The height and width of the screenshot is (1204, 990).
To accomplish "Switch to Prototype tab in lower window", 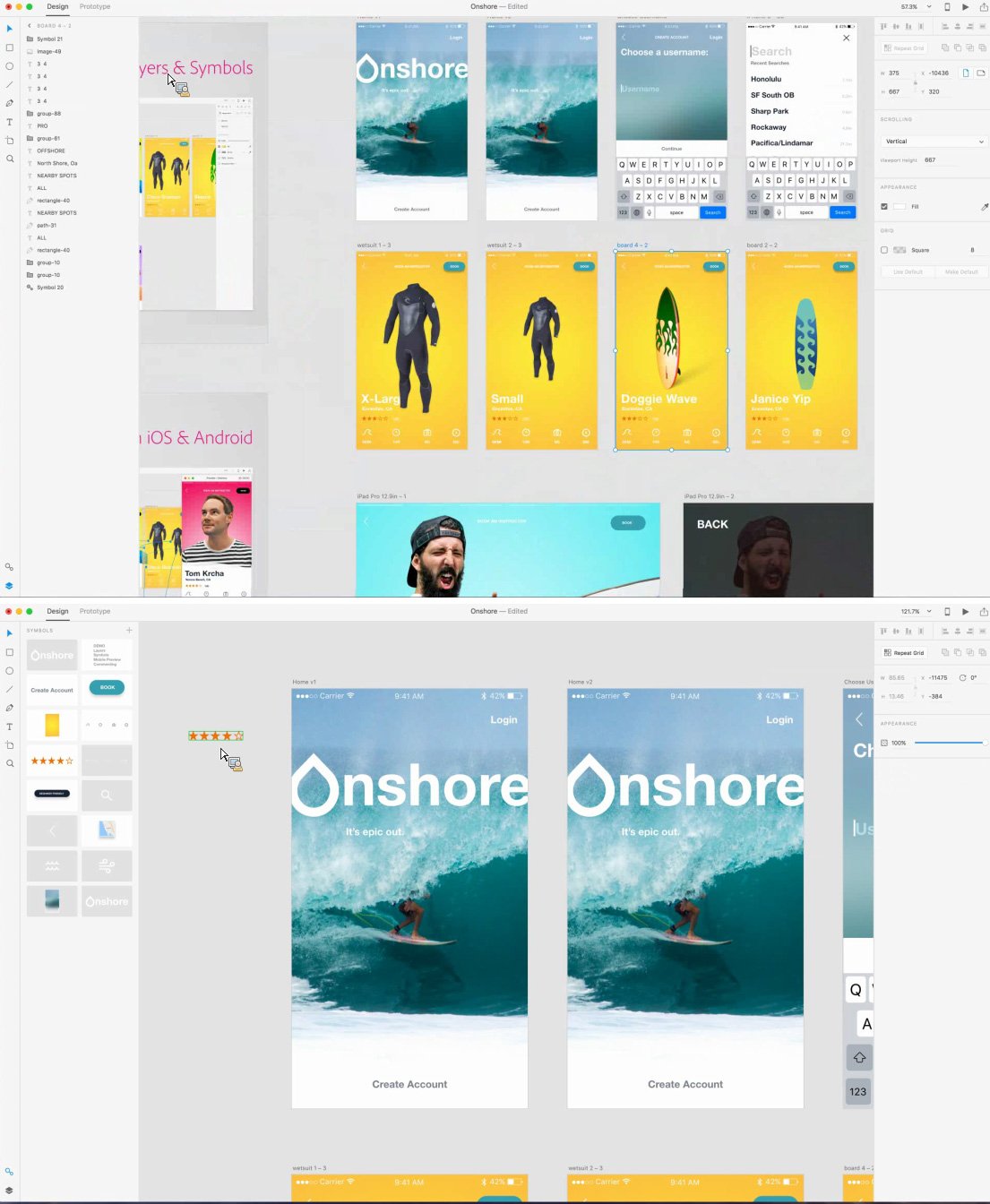I will point(95,611).
